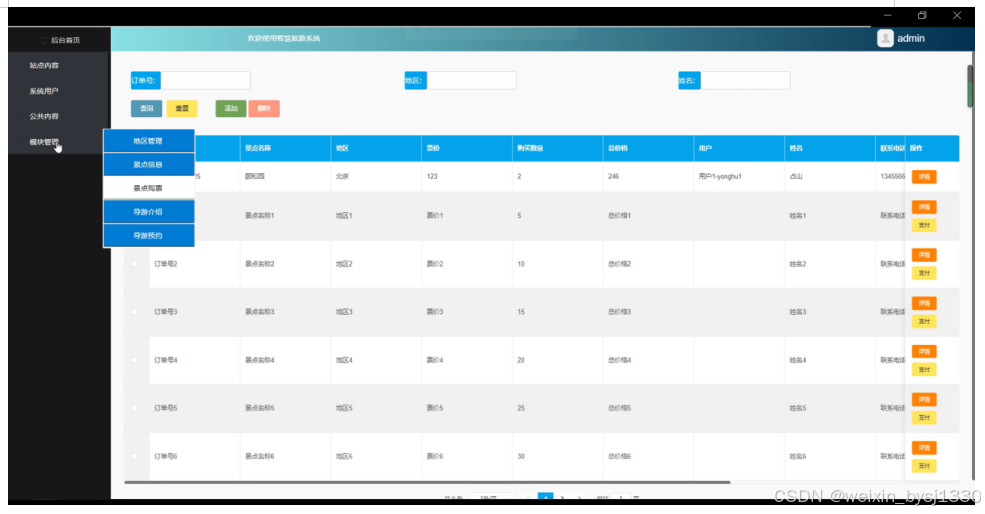985x514 pixels.
Task: Click the 北京 region cell
Action: click(x=376, y=177)
